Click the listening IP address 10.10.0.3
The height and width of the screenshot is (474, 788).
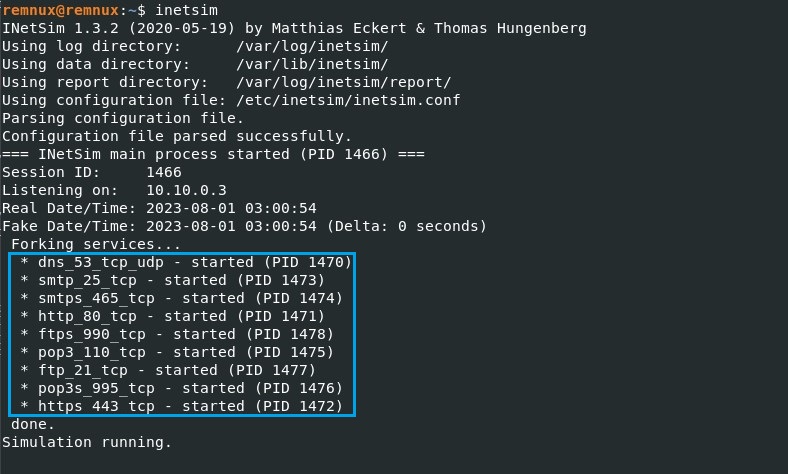click(186, 190)
